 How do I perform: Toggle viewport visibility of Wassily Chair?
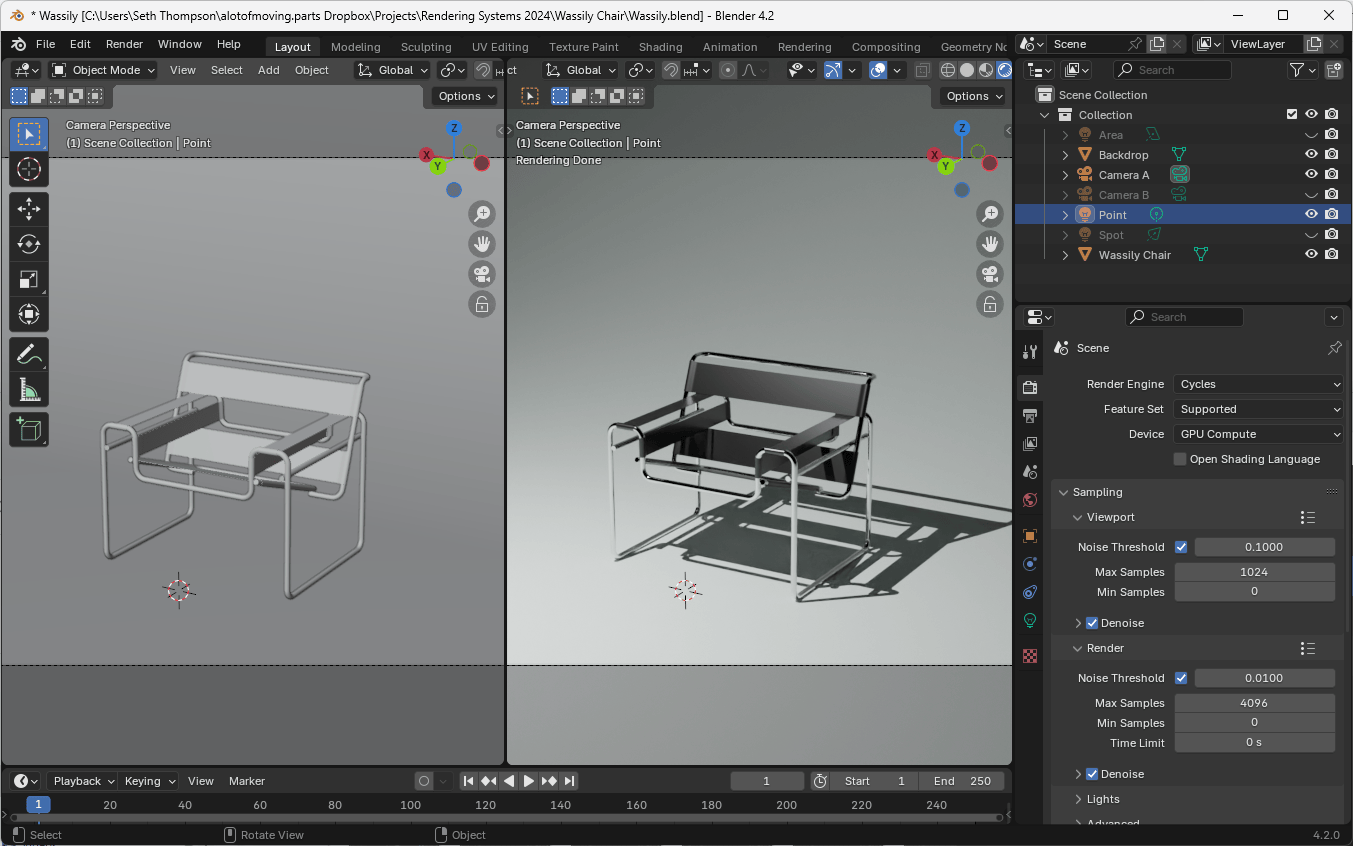coord(1311,255)
